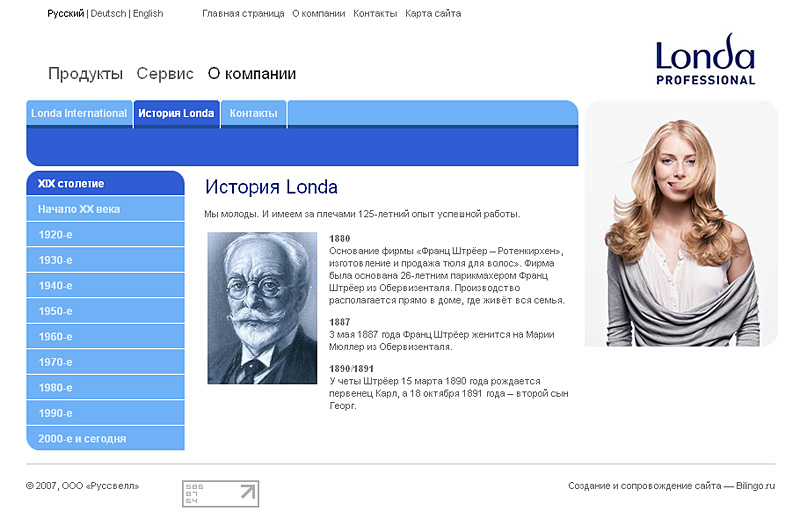Open 2000-е и сегодня period
800x526 pixels.
coord(105,438)
